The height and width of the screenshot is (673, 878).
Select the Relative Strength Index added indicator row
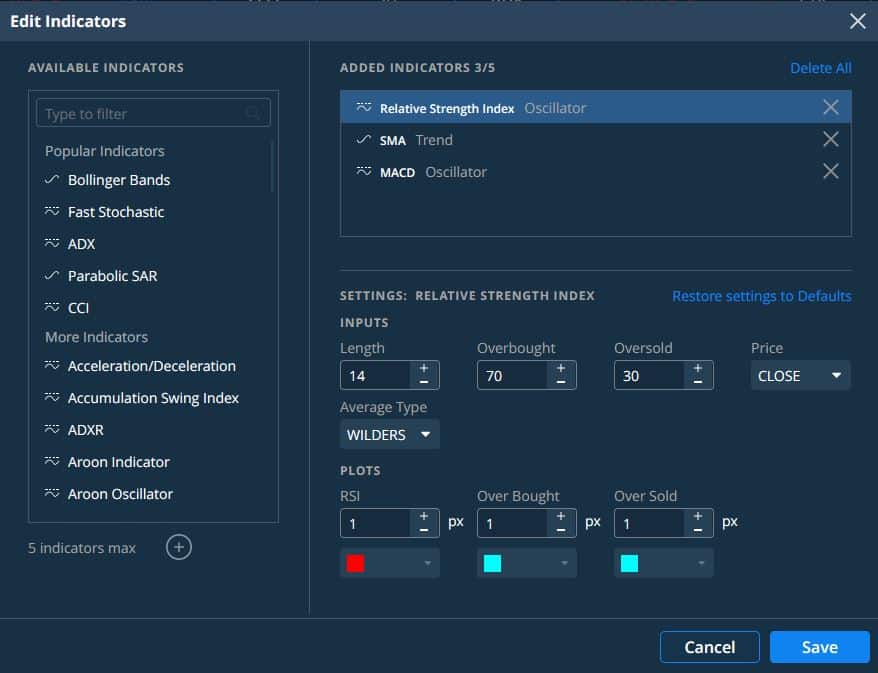pyautogui.click(x=596, y=107)
